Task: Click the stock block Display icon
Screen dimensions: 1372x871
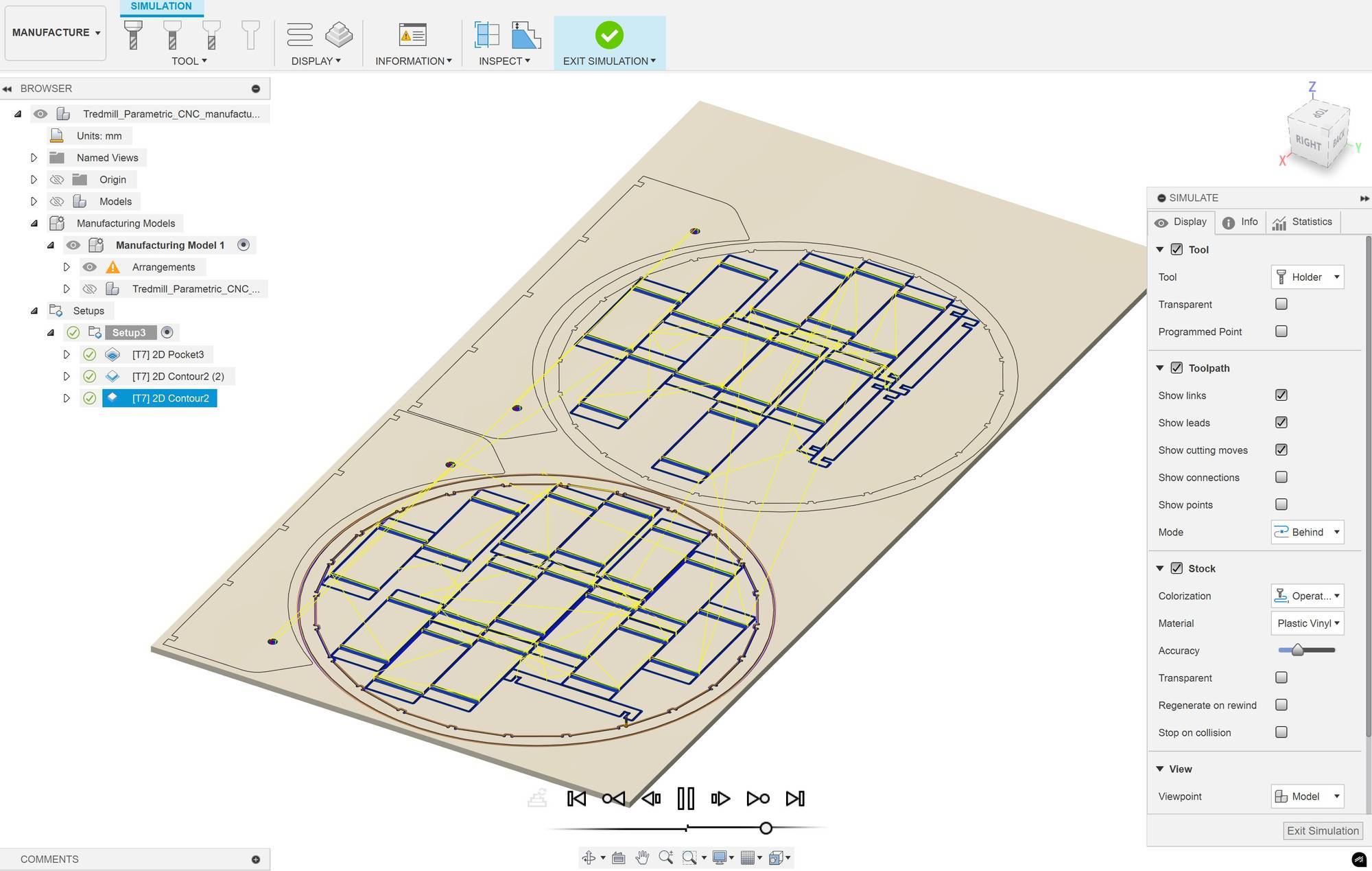Action: (339, 34)
